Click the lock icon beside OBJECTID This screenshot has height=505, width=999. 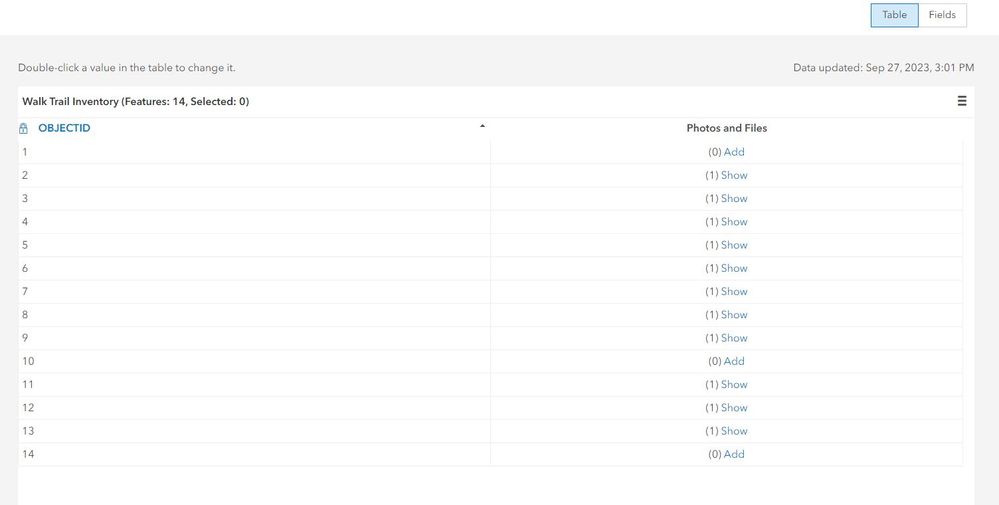point(24,129)
